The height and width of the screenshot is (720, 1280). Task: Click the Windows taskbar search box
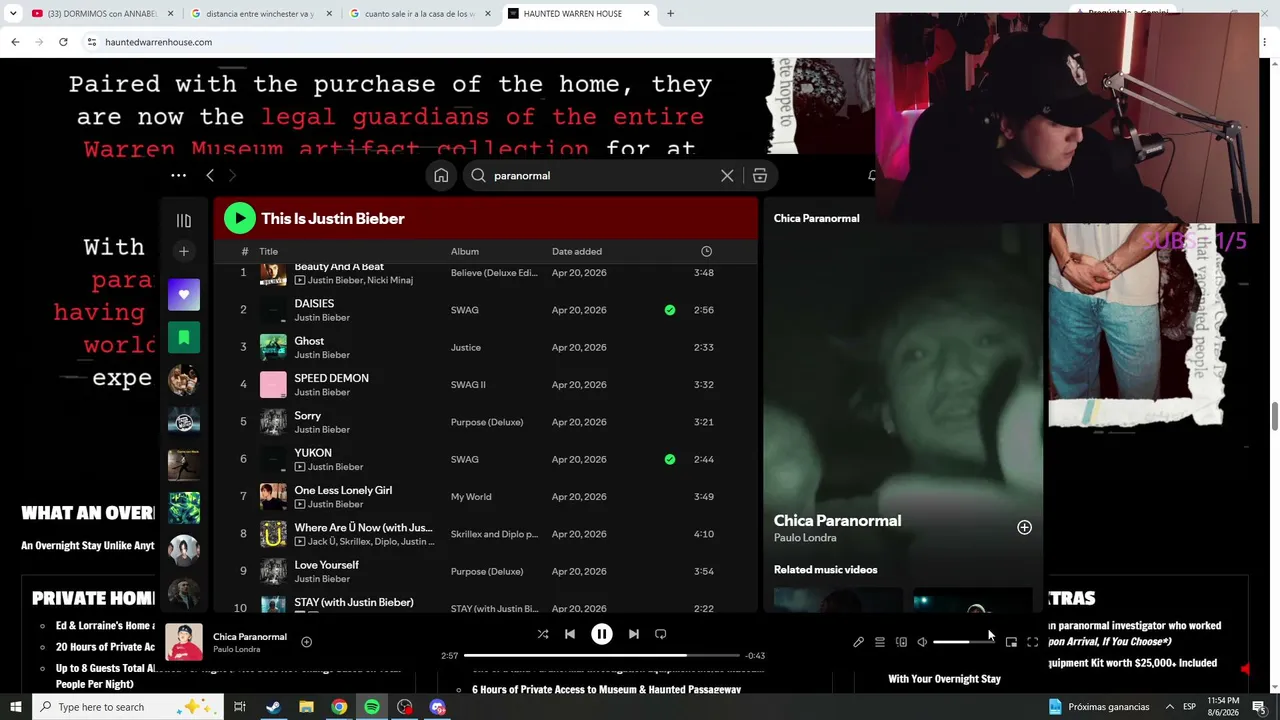[130, 707]
